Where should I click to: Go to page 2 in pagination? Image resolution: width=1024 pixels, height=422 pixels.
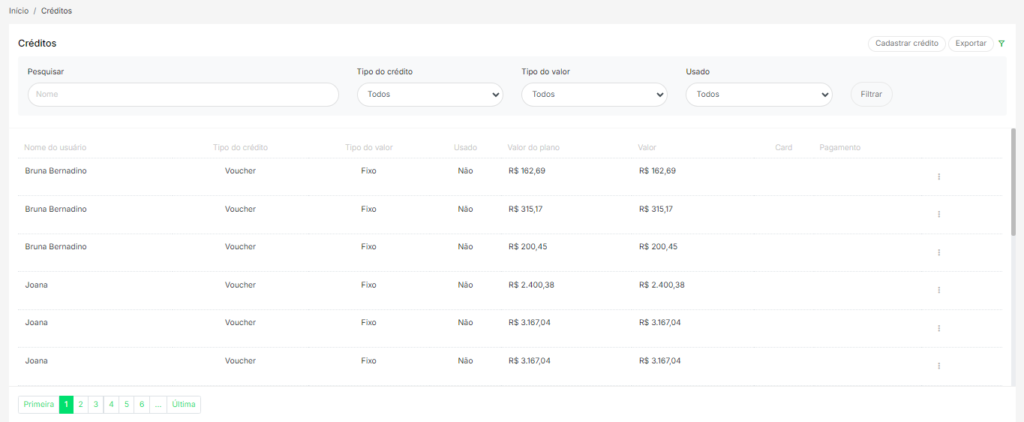pos(81,404)
